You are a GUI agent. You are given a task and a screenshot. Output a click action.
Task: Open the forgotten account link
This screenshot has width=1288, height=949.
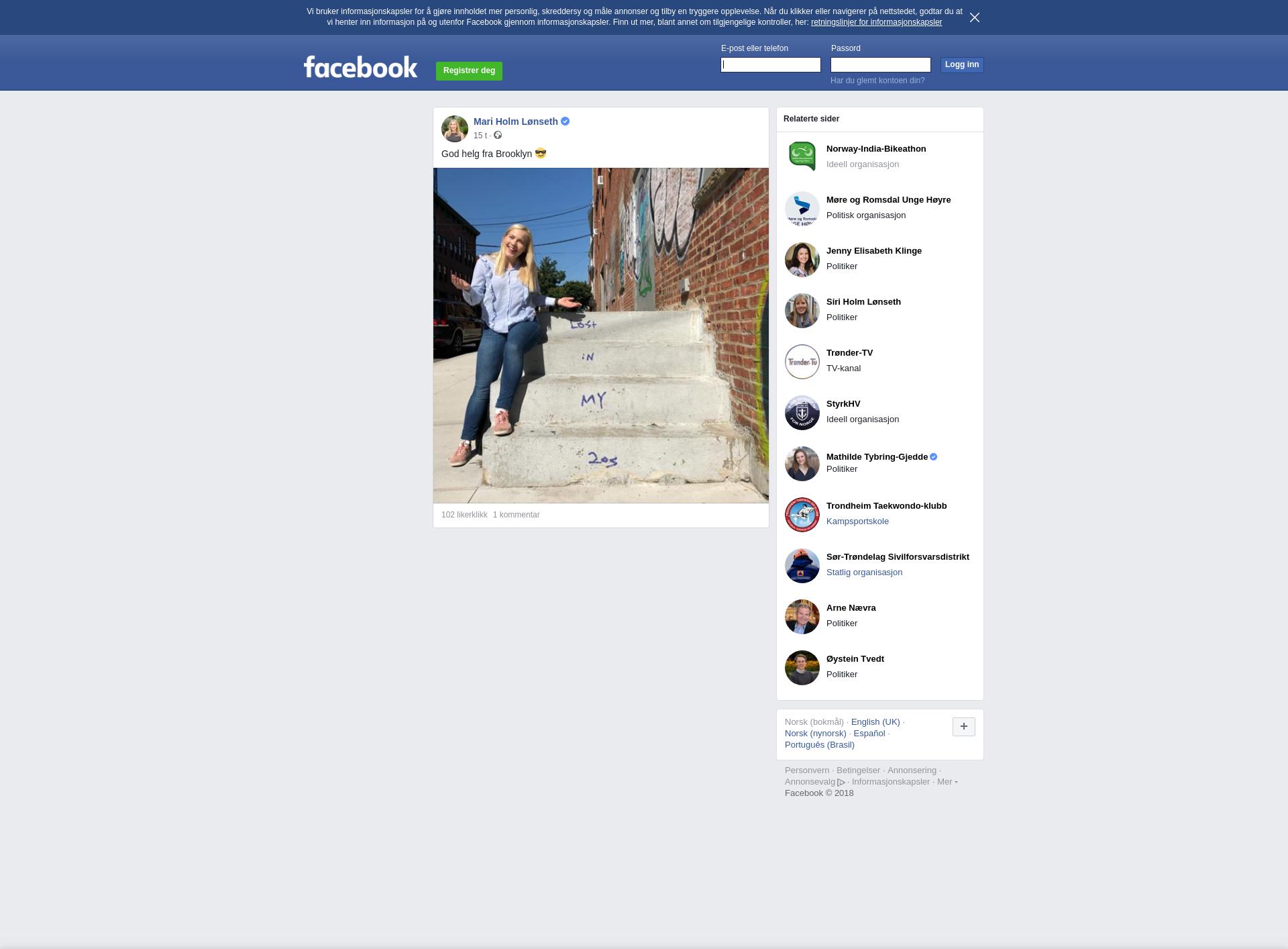[x=877, y=81]
